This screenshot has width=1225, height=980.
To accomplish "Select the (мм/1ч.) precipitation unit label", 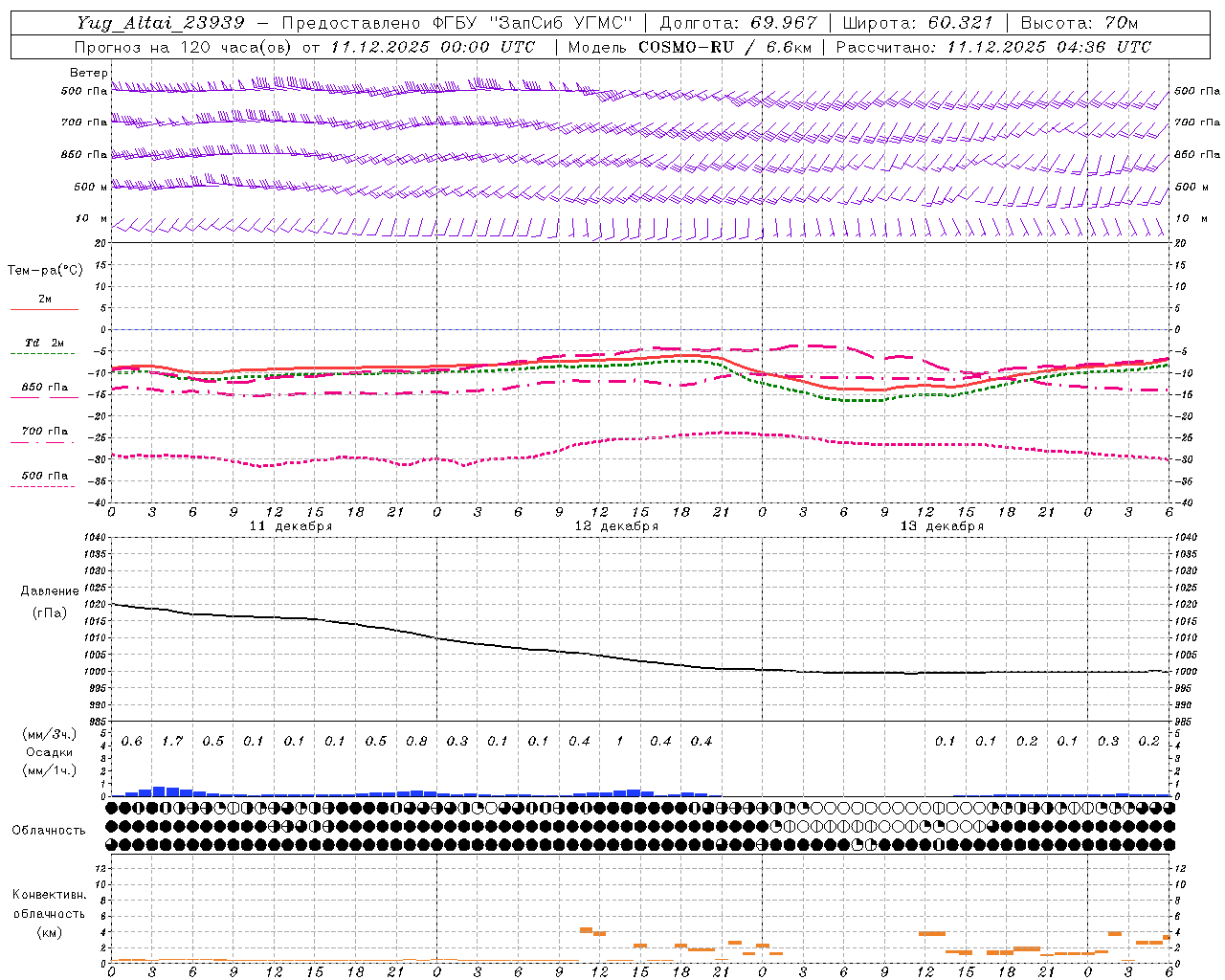I will click(50, 770).
